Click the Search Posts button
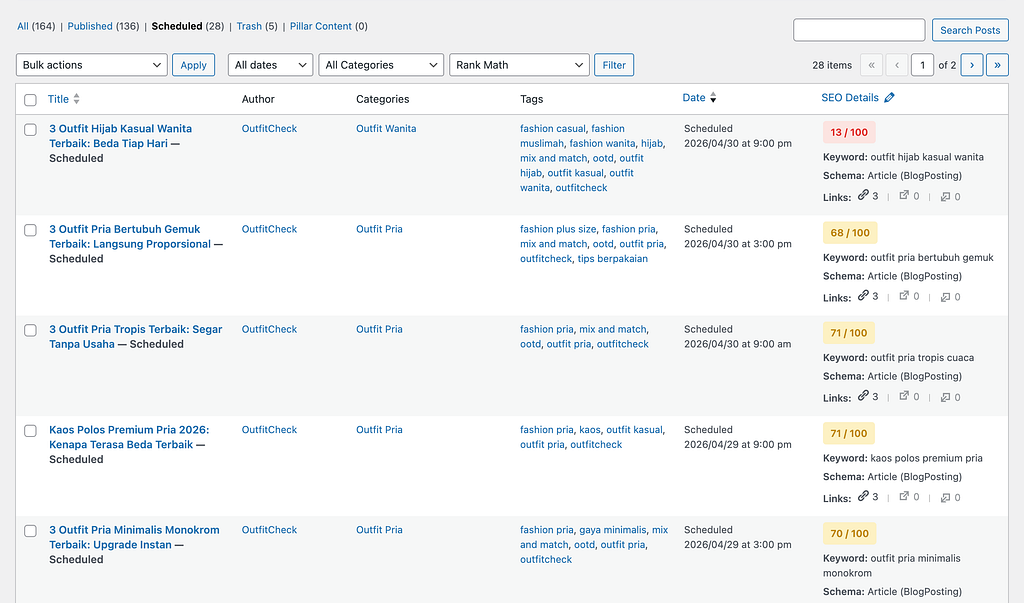 [x=970, y=30]
